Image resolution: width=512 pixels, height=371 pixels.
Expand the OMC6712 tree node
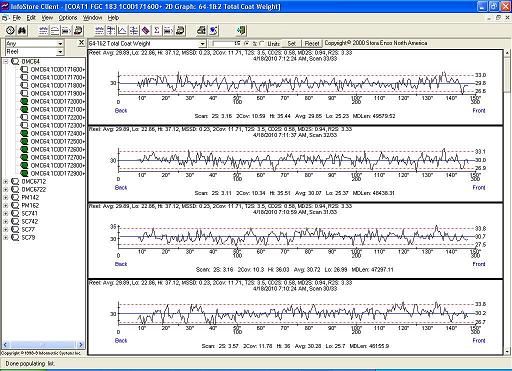click(x=6, y=181)
